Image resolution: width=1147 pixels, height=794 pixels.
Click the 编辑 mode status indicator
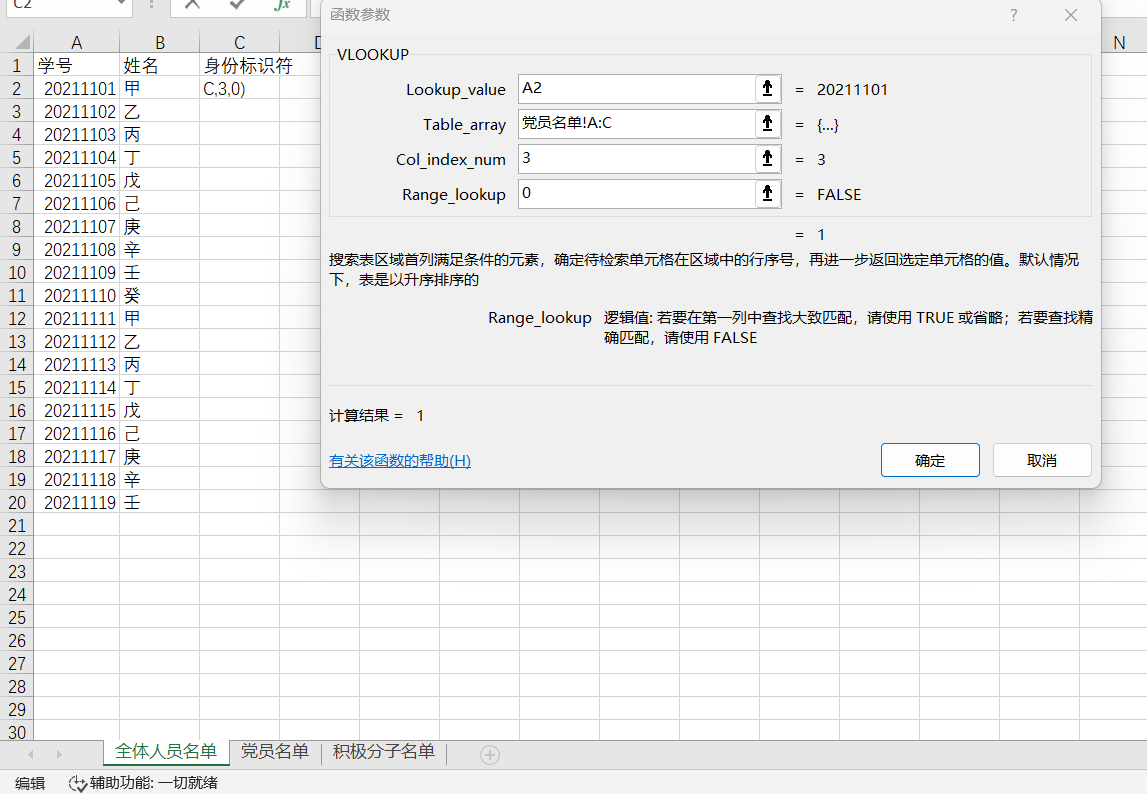coord(30,783)
